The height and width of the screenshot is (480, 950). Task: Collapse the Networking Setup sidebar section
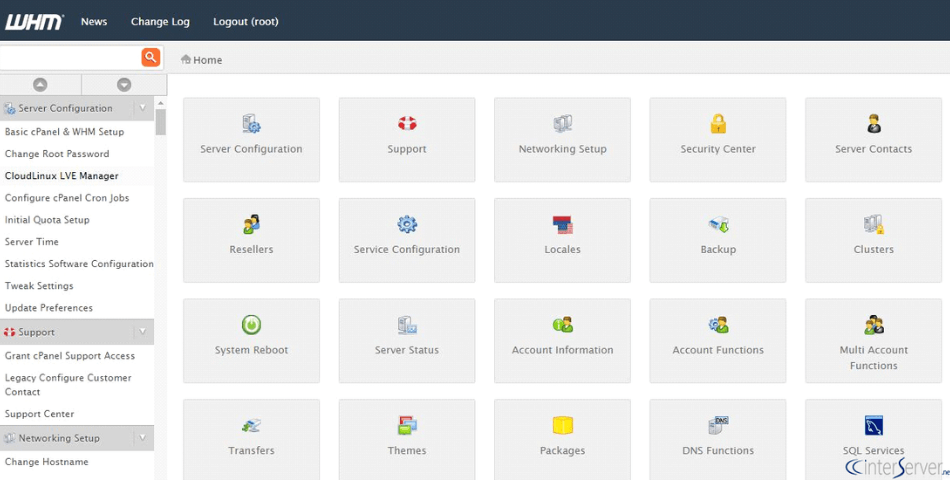142,438
